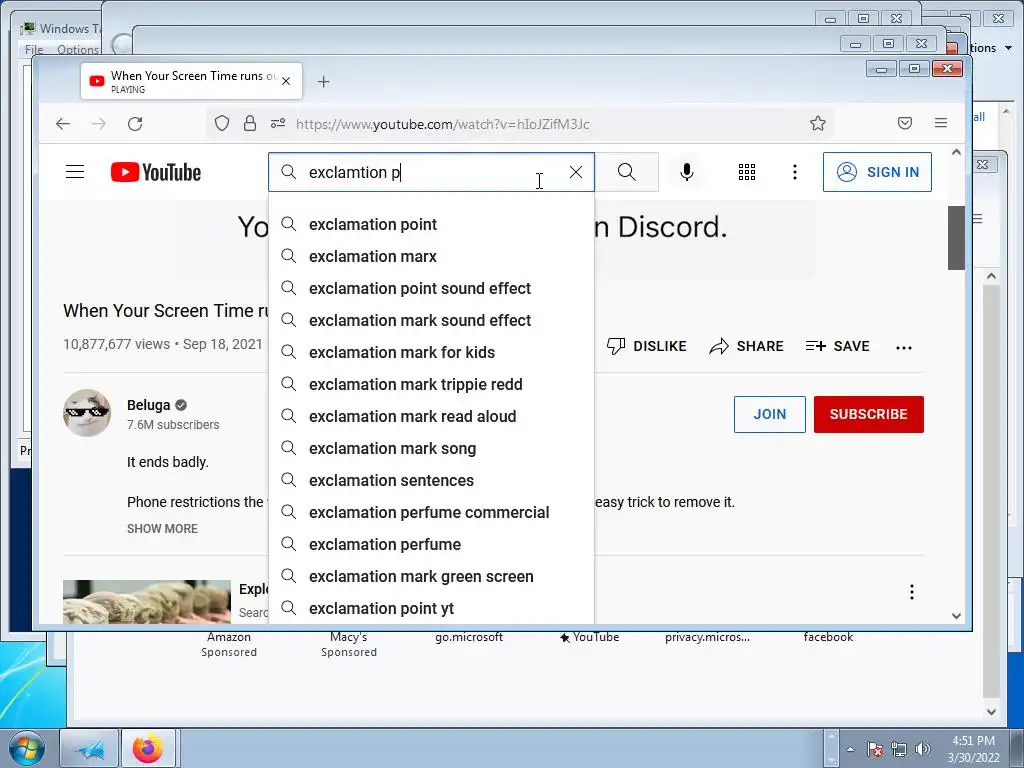Select suggestion "exclamation marx"

[431, 256]
